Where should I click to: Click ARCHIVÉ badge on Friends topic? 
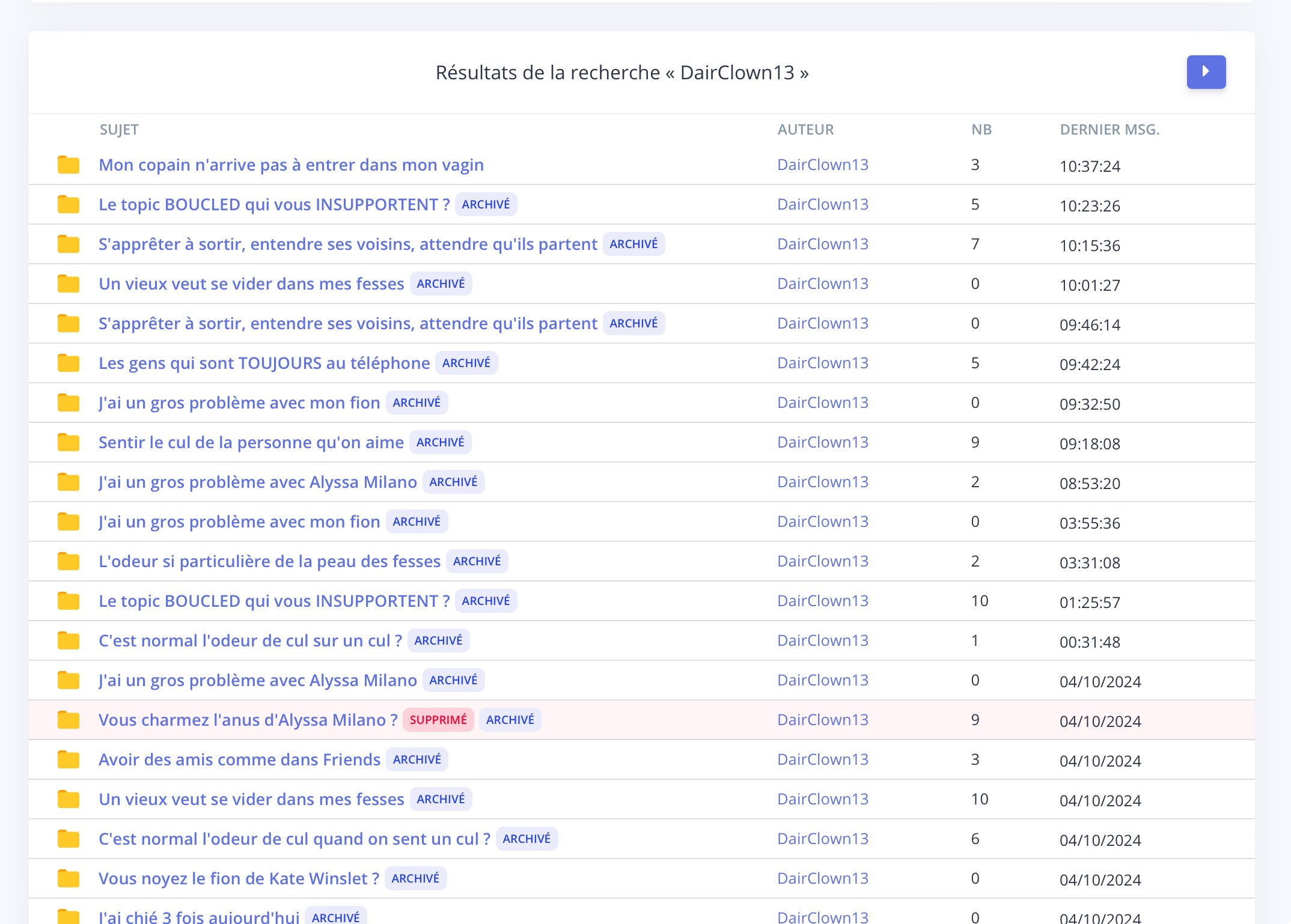click(417, 759)
